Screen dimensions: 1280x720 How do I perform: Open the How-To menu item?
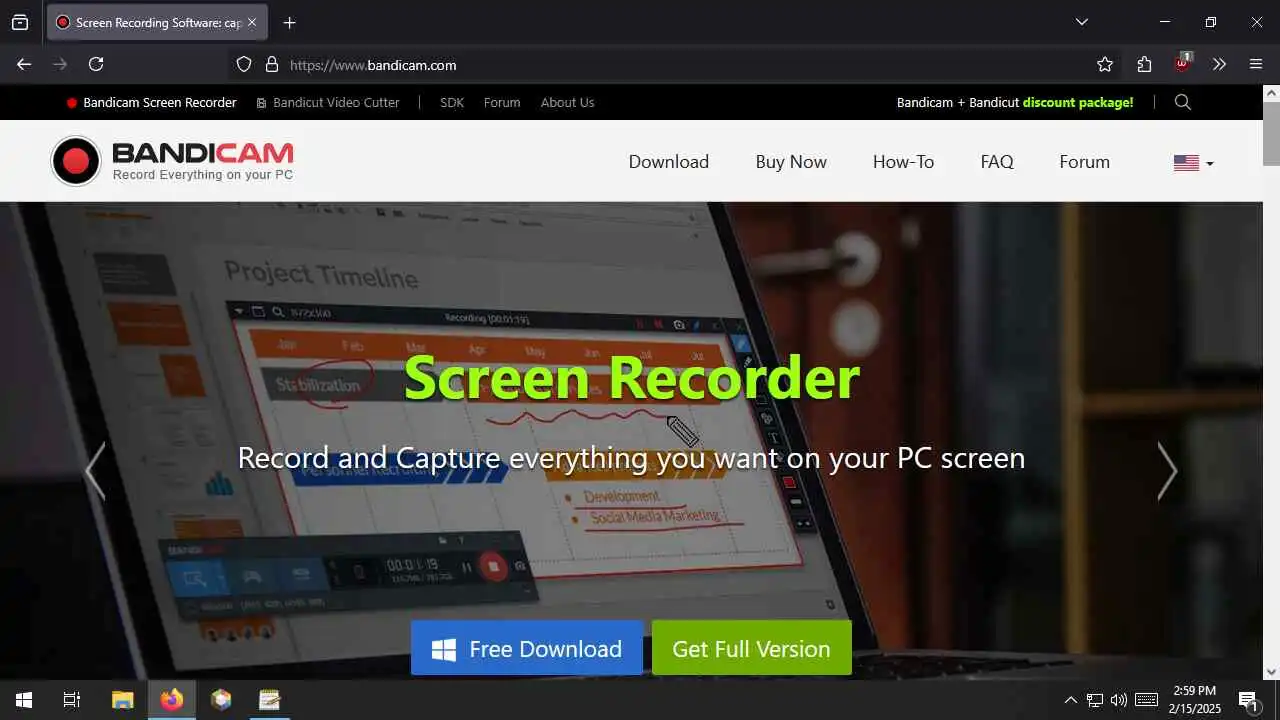pos(903,162)
